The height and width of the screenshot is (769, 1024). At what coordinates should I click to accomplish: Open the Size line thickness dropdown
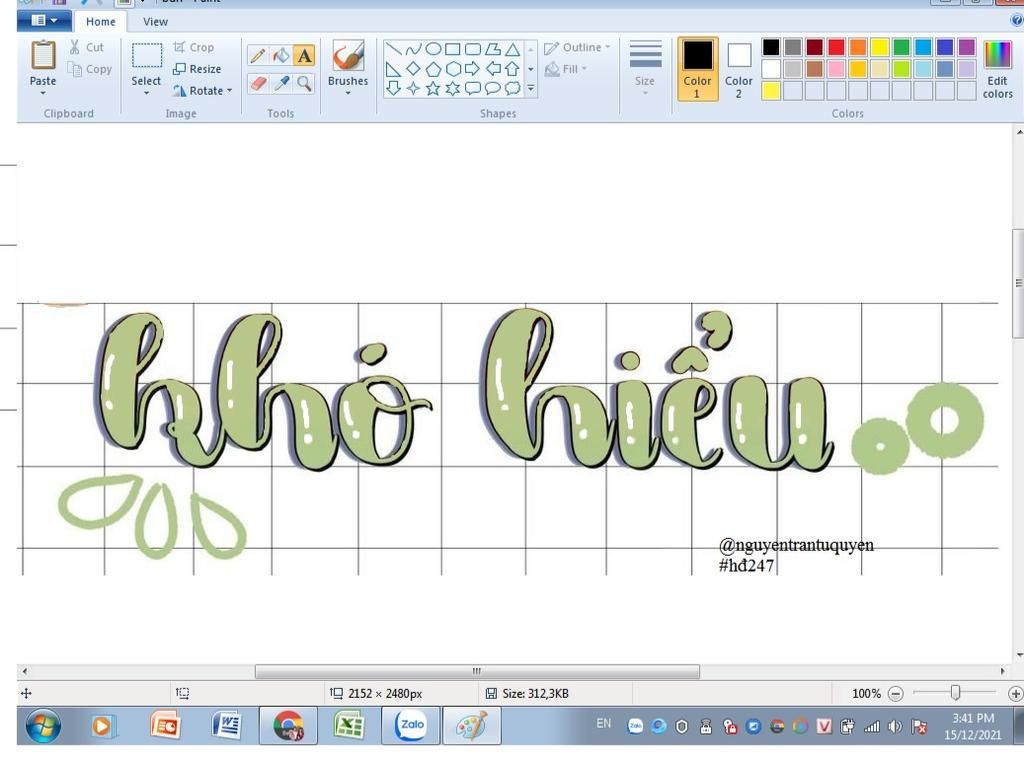tap(645, 69)
